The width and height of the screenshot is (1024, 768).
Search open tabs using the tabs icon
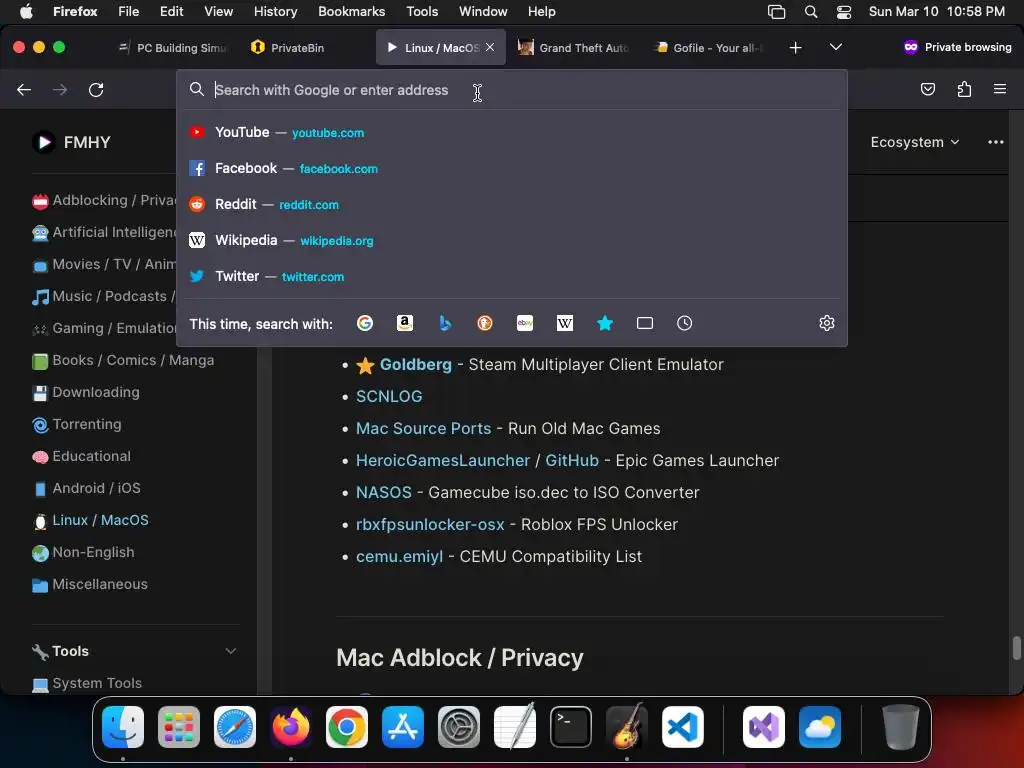pos(645,323)
